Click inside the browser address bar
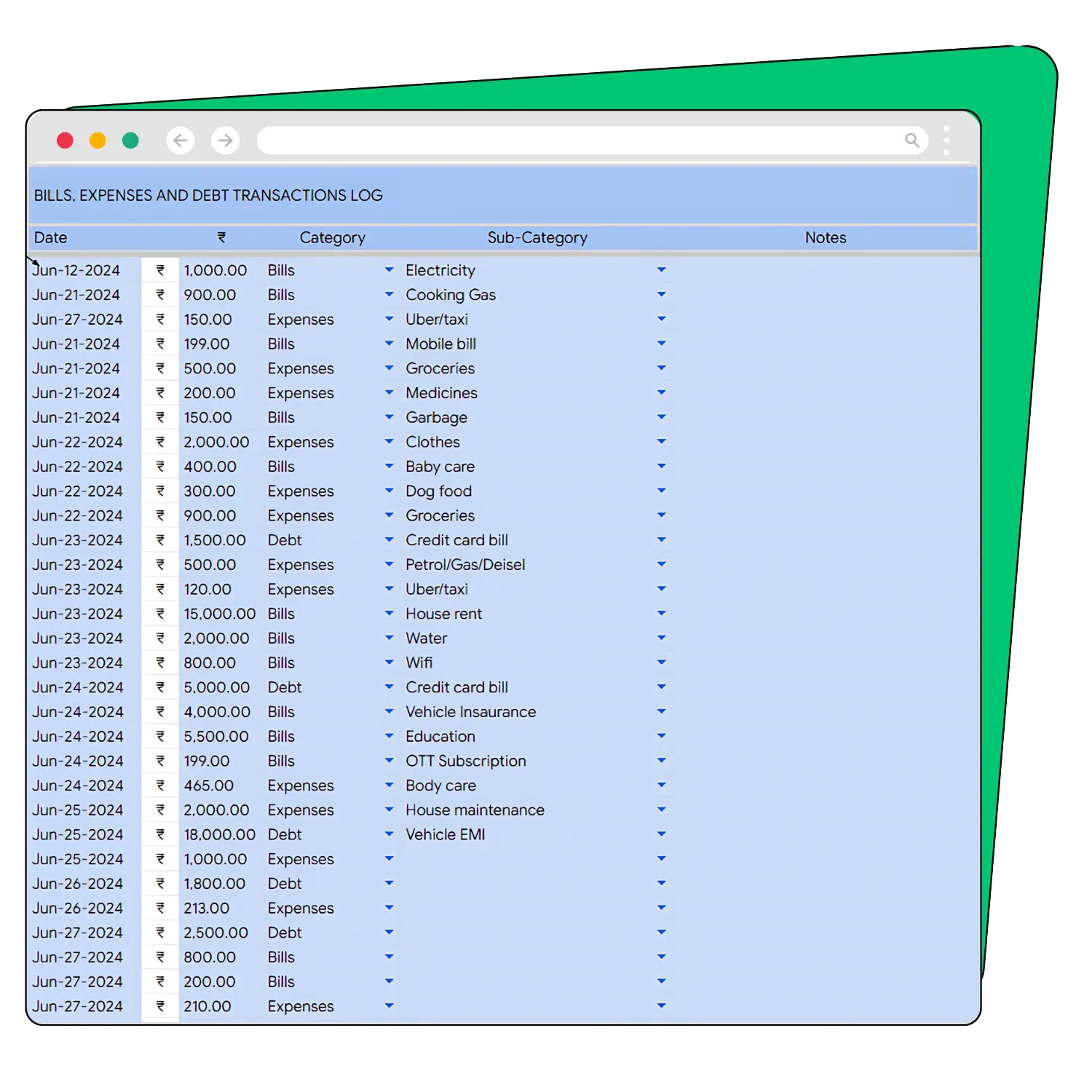The image size is (1092, 1092). pos(575,141)
